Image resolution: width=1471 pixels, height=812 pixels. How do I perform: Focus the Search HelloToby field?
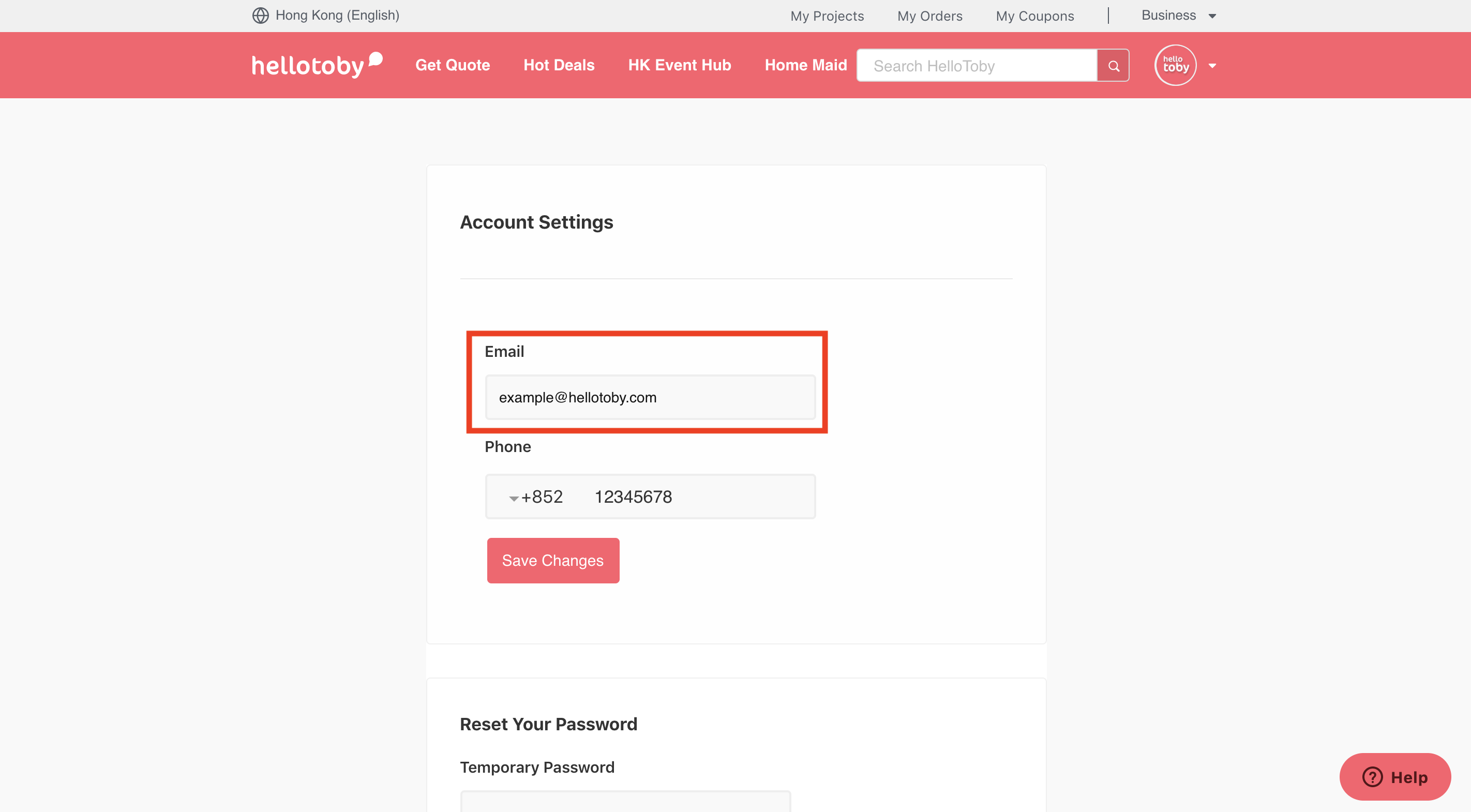977,66
